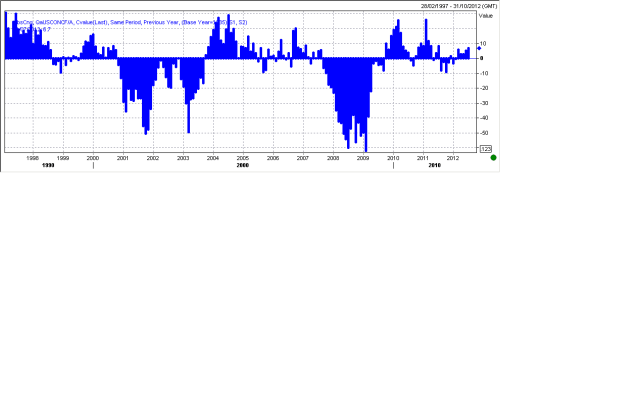Image resolution: width=640 pixels, height=403 pixels.
Task: Click the 1990 decade label below the axis
Action: click(x=33, y=166)
